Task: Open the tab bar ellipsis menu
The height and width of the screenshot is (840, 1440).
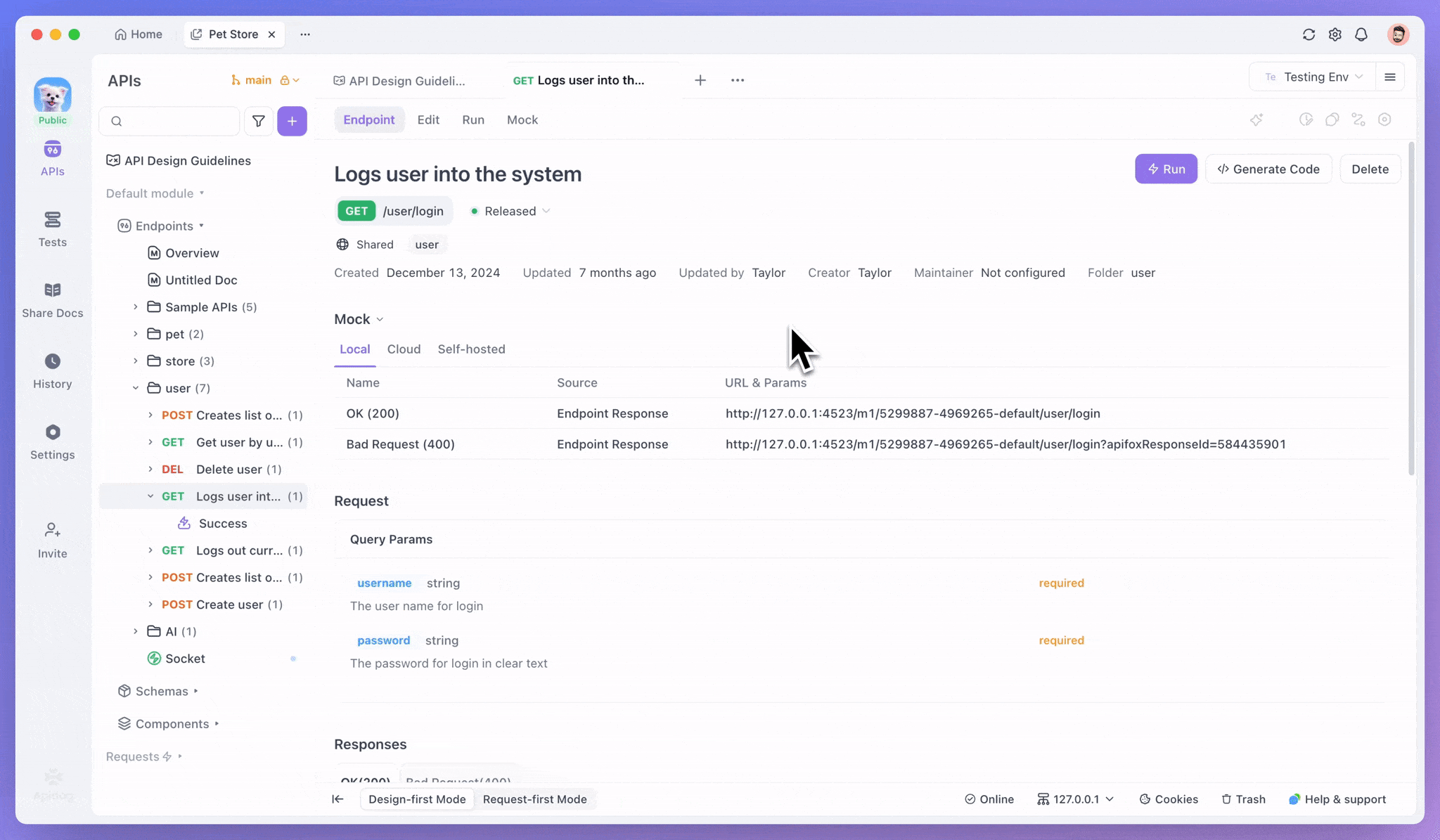Action: (738, 80)
